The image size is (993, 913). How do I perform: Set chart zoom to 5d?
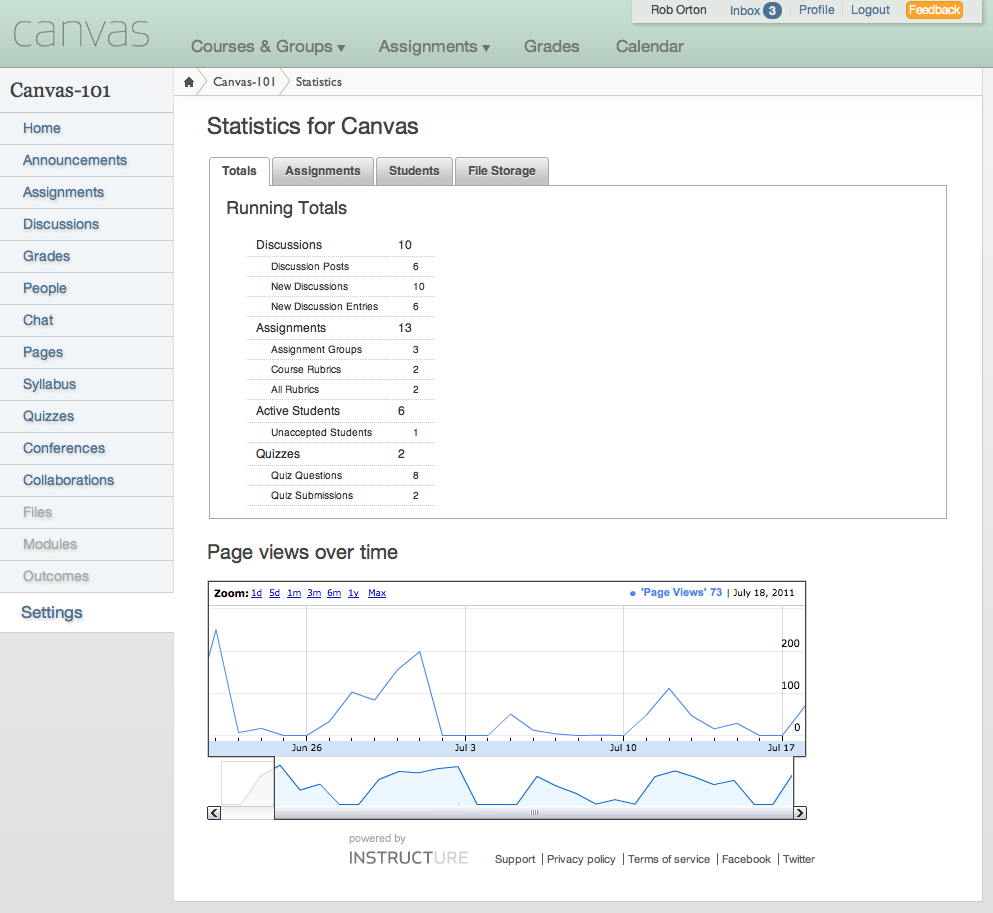[x=274, y=593]
